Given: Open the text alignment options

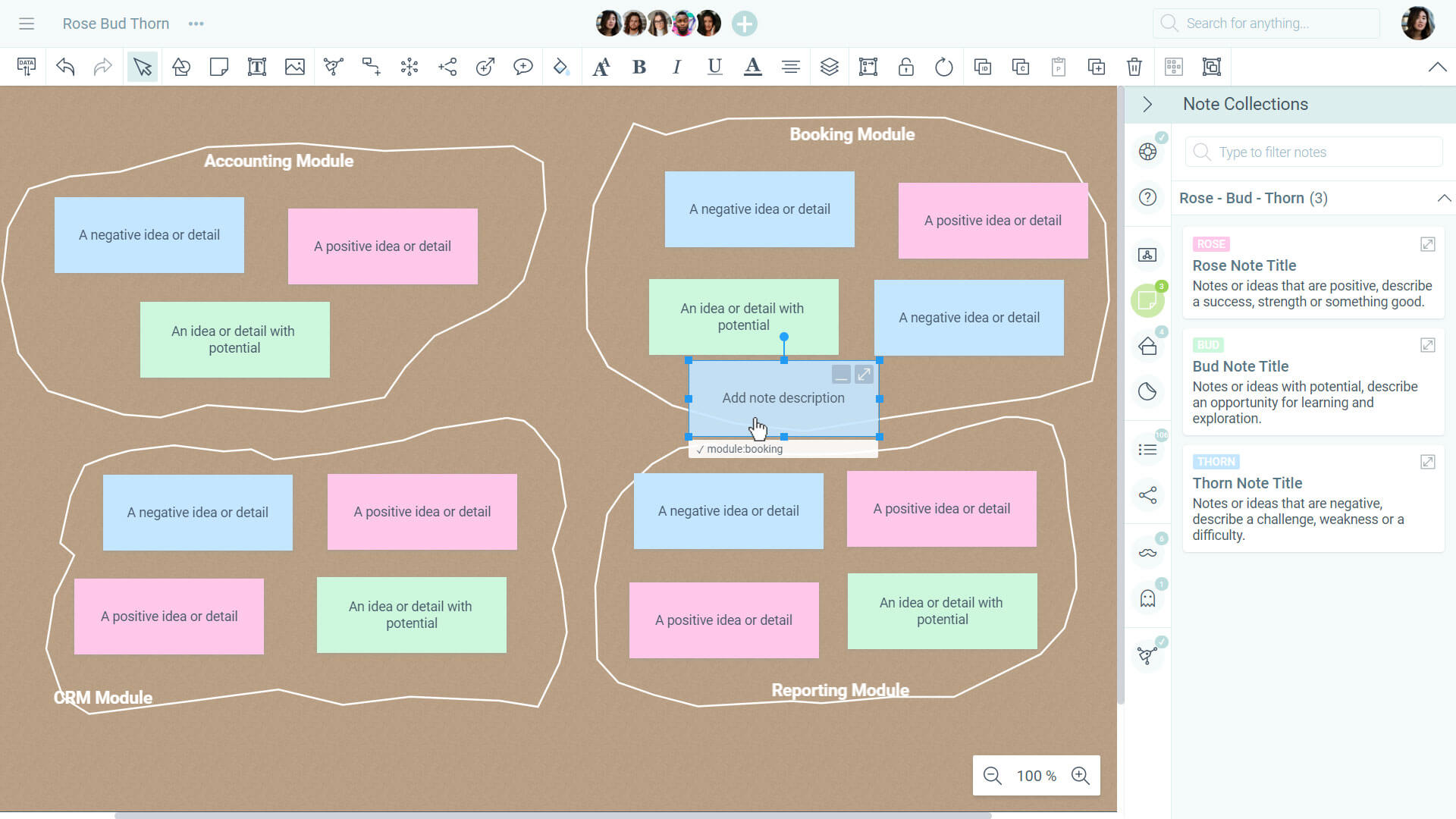Looking at the screenshot, I should (790, 67).
